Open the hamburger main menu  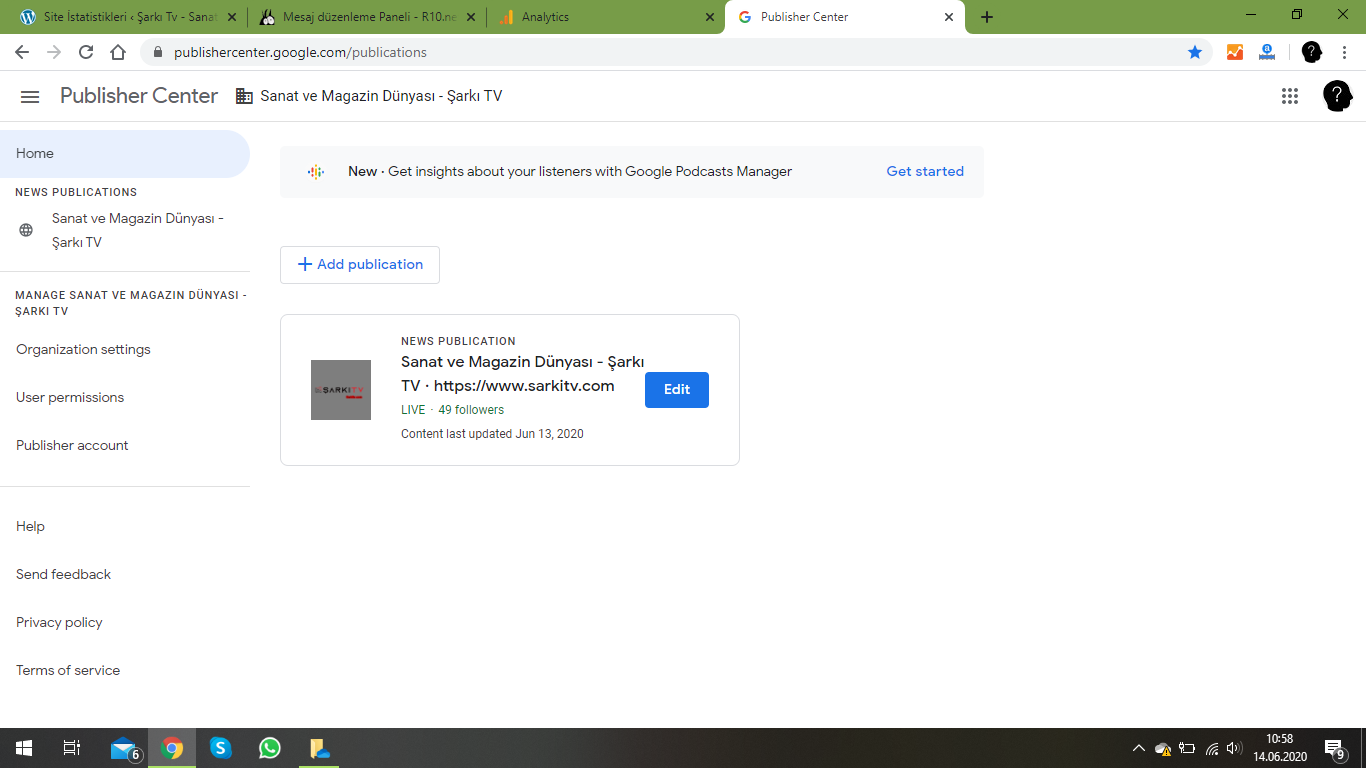pos(30,96)
